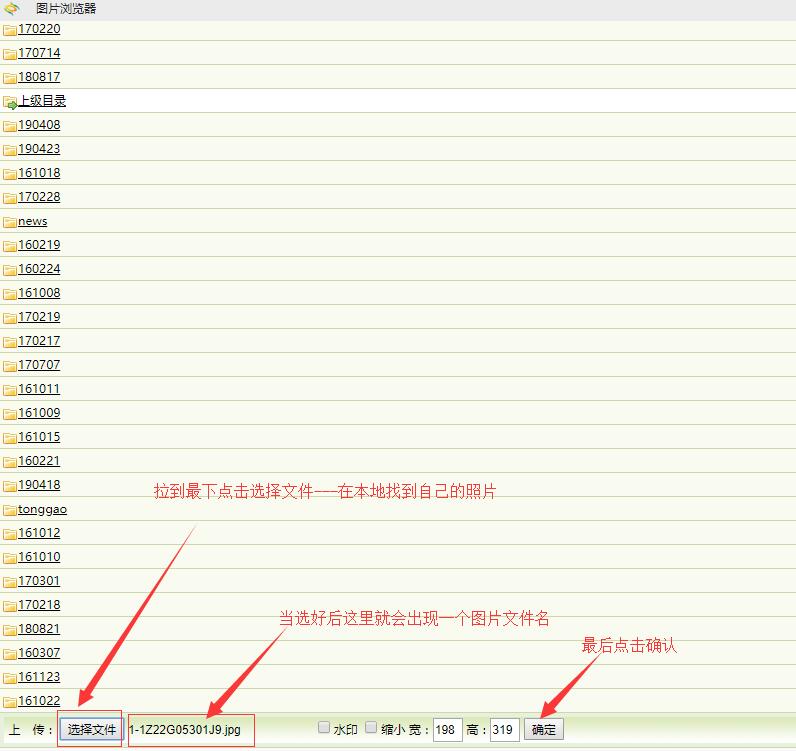
Task: Click the folder icon beside tonggao
Action: point(10,510)
